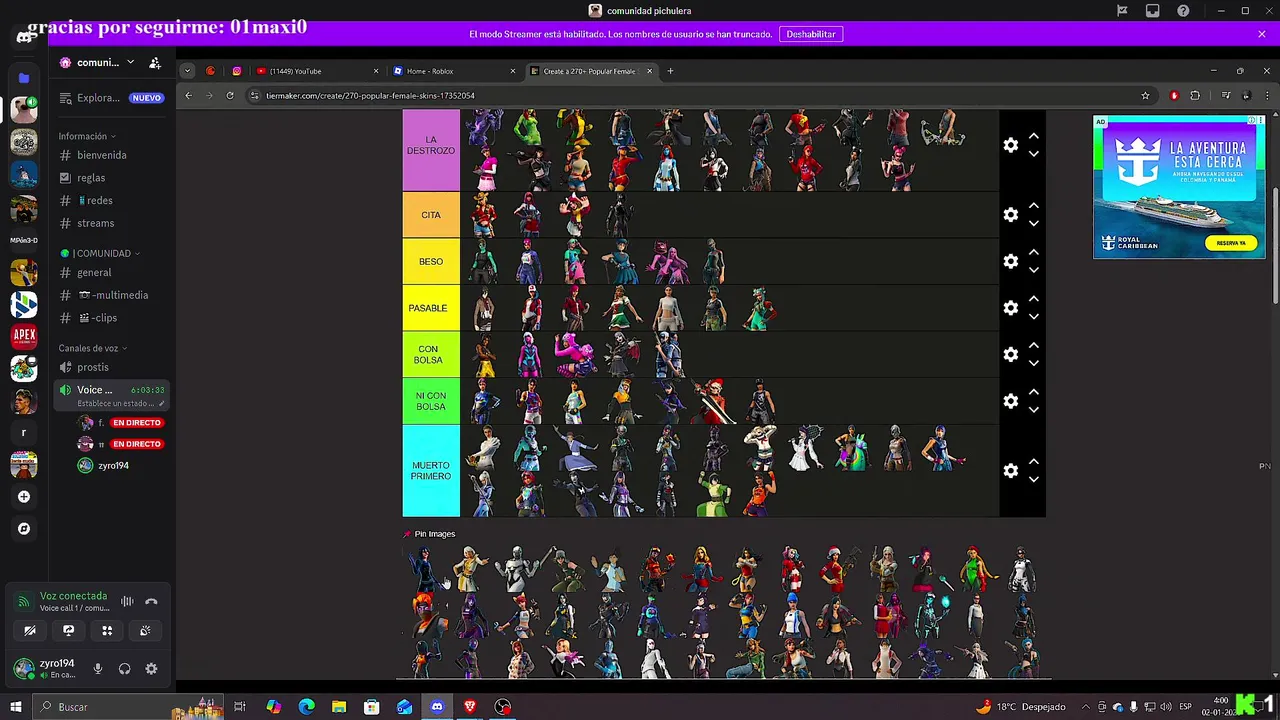Image resolution: width=1280 pixels, height=720 pixels.
Task: Open settings gear for CON BOLSA tier row
Action: point(1011,354)
